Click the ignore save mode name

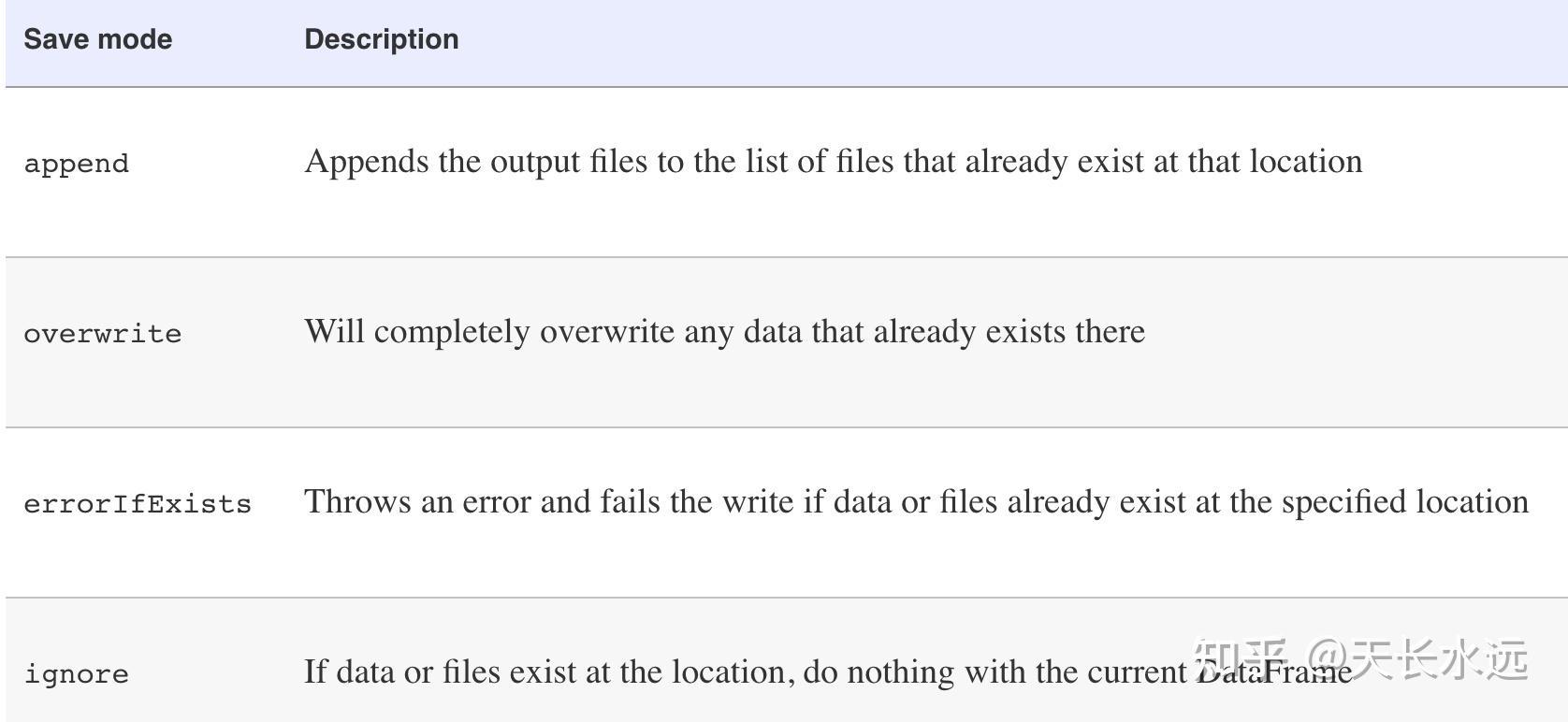click(x=76, y=674)
